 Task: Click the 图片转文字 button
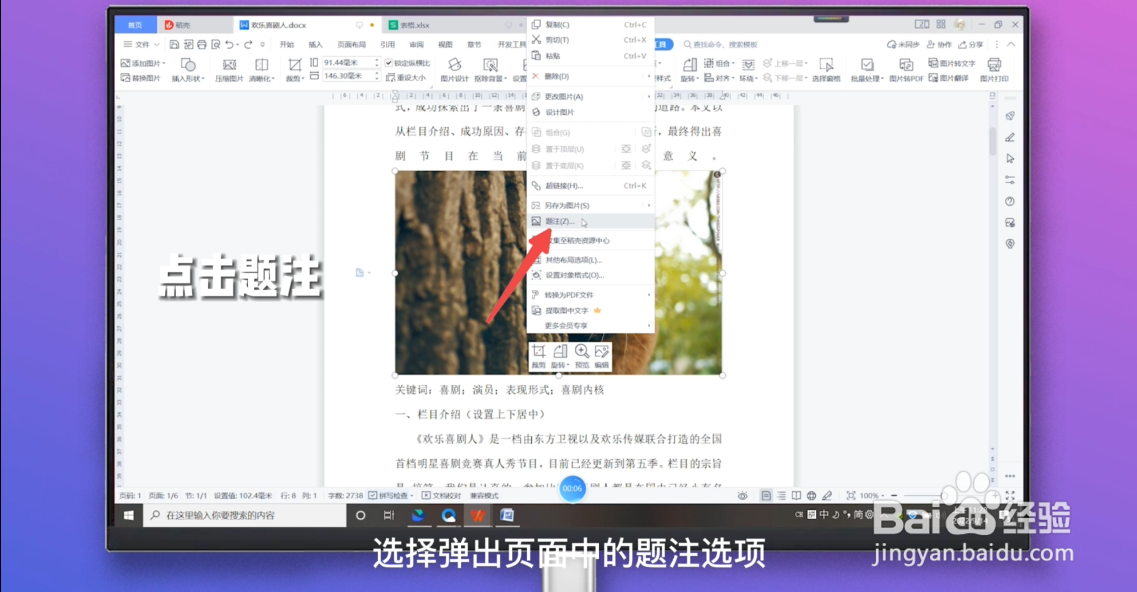[x=952, y=63]
